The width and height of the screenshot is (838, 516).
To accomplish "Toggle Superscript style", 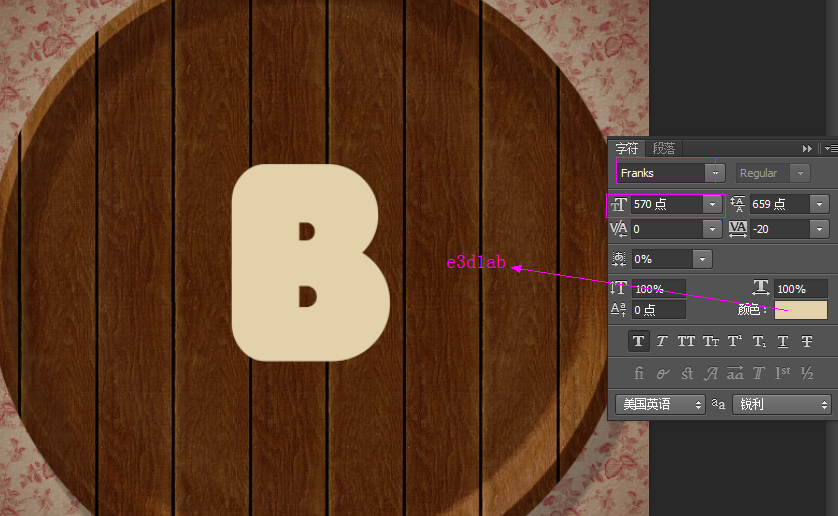I will pos(735,341).
